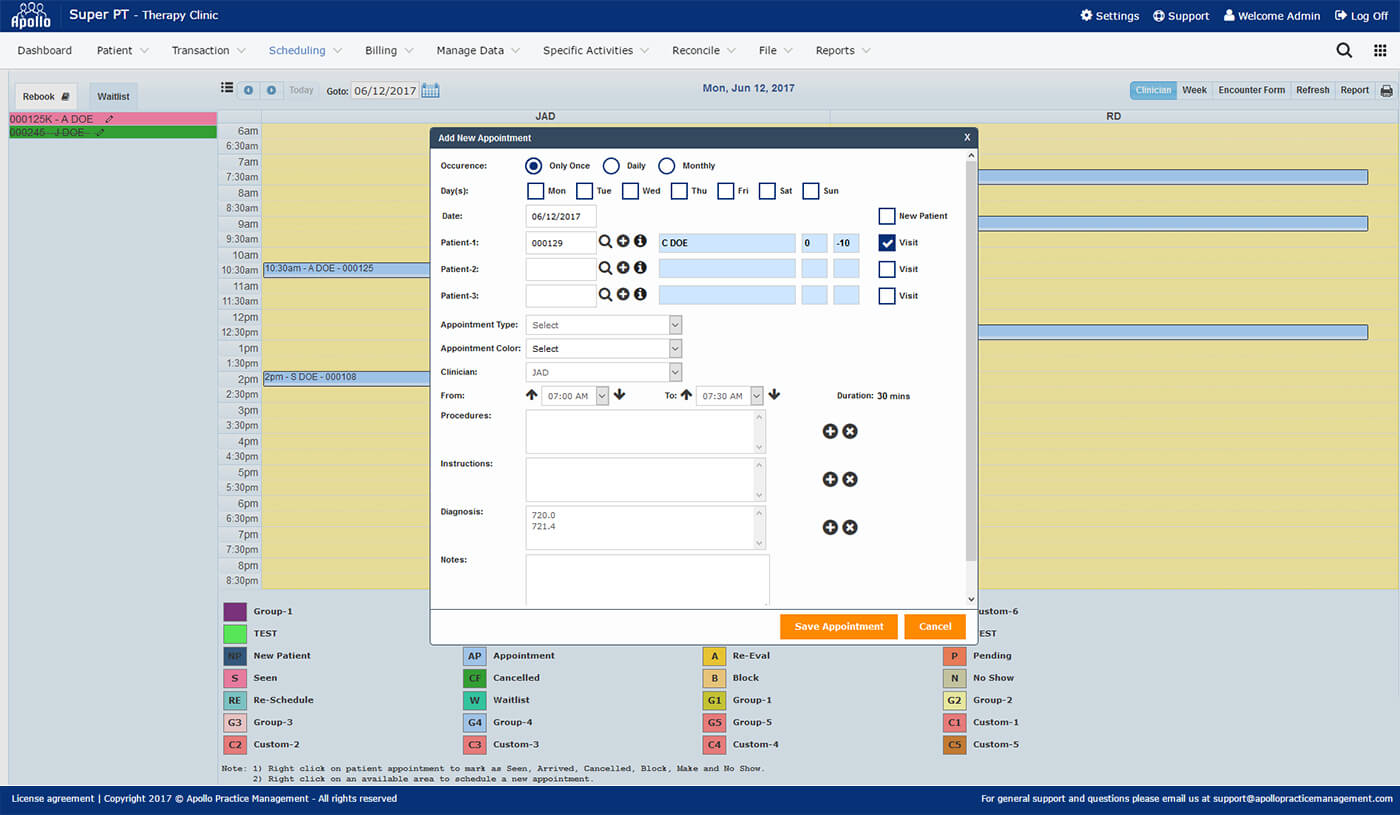
Task: Open the search icon in the top navigation
Action: pyautogui.click(x=1344, y=49)
